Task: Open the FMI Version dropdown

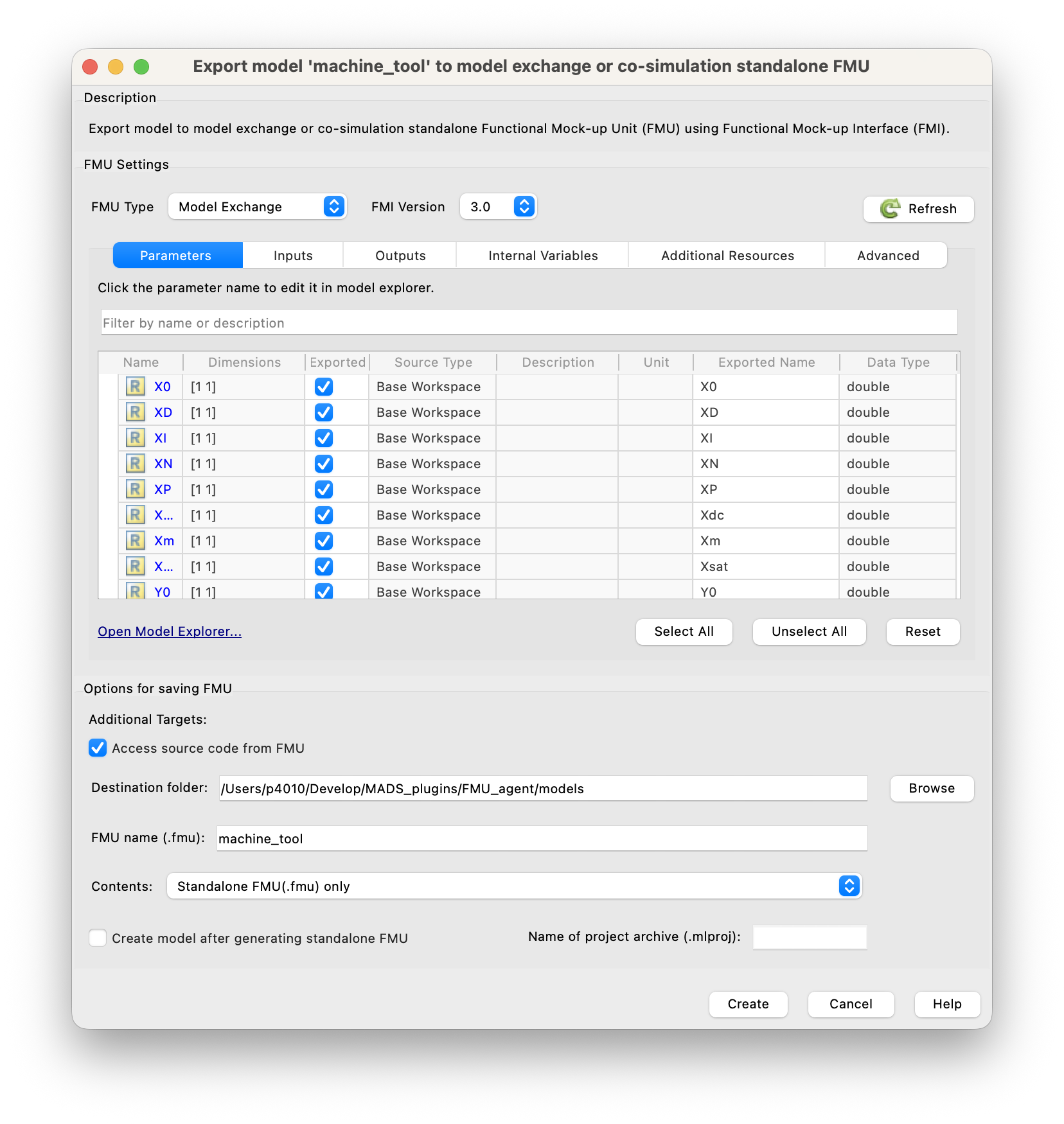Action: point(498,207)
